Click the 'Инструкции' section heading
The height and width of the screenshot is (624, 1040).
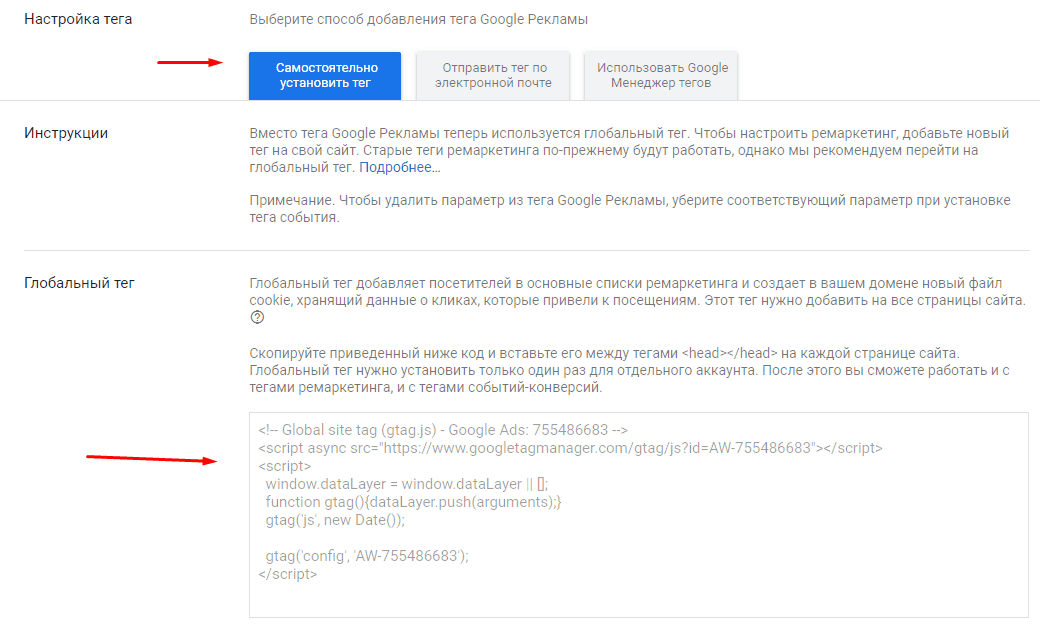tap(65, 134)
